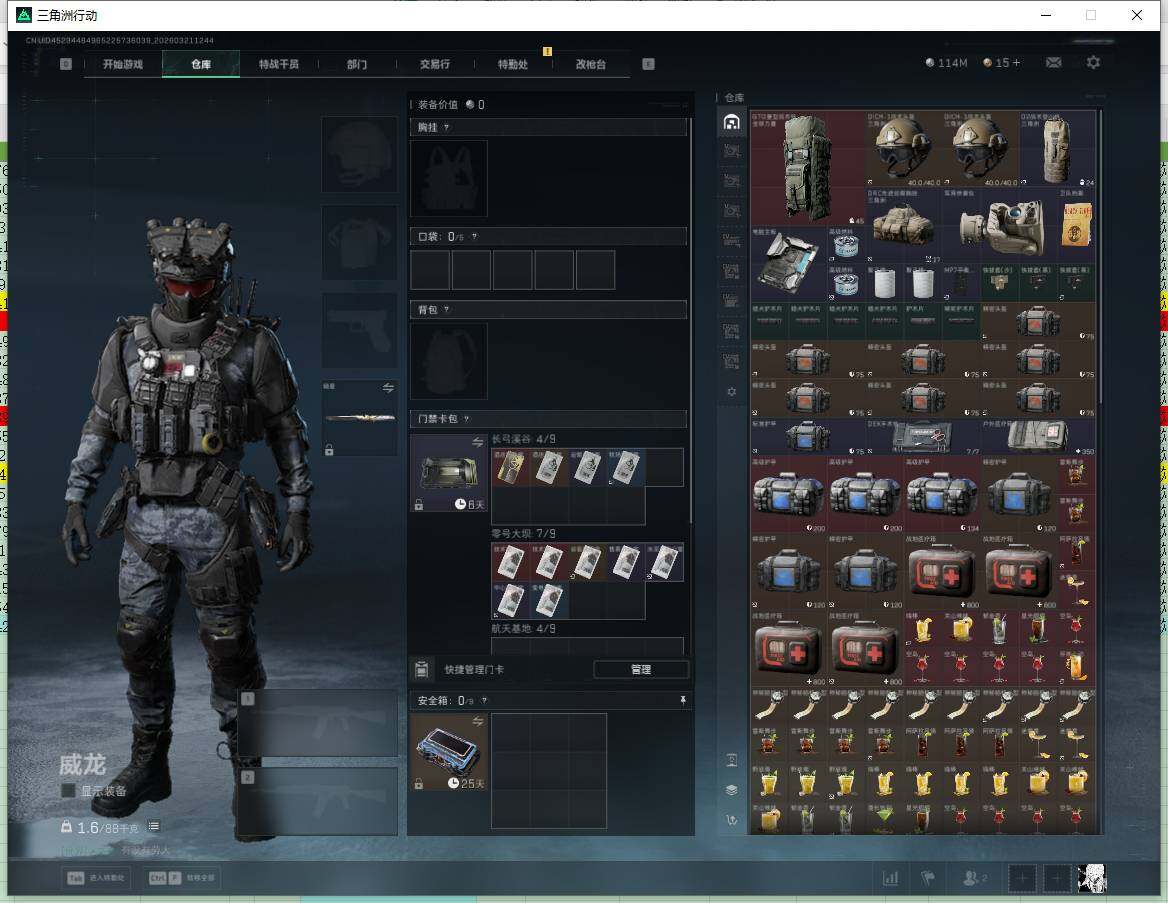Click the Ctrl F shortcut hint button
The image size is (1168, 903).
(x=182, y=878)
